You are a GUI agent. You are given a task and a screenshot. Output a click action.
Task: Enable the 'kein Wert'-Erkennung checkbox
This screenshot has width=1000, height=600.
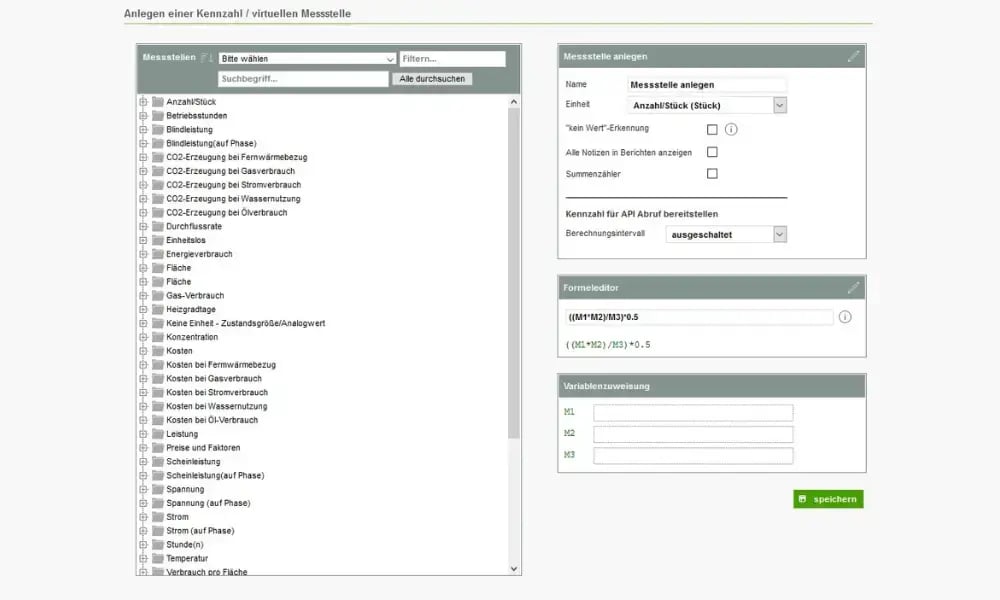click(713, 129)
